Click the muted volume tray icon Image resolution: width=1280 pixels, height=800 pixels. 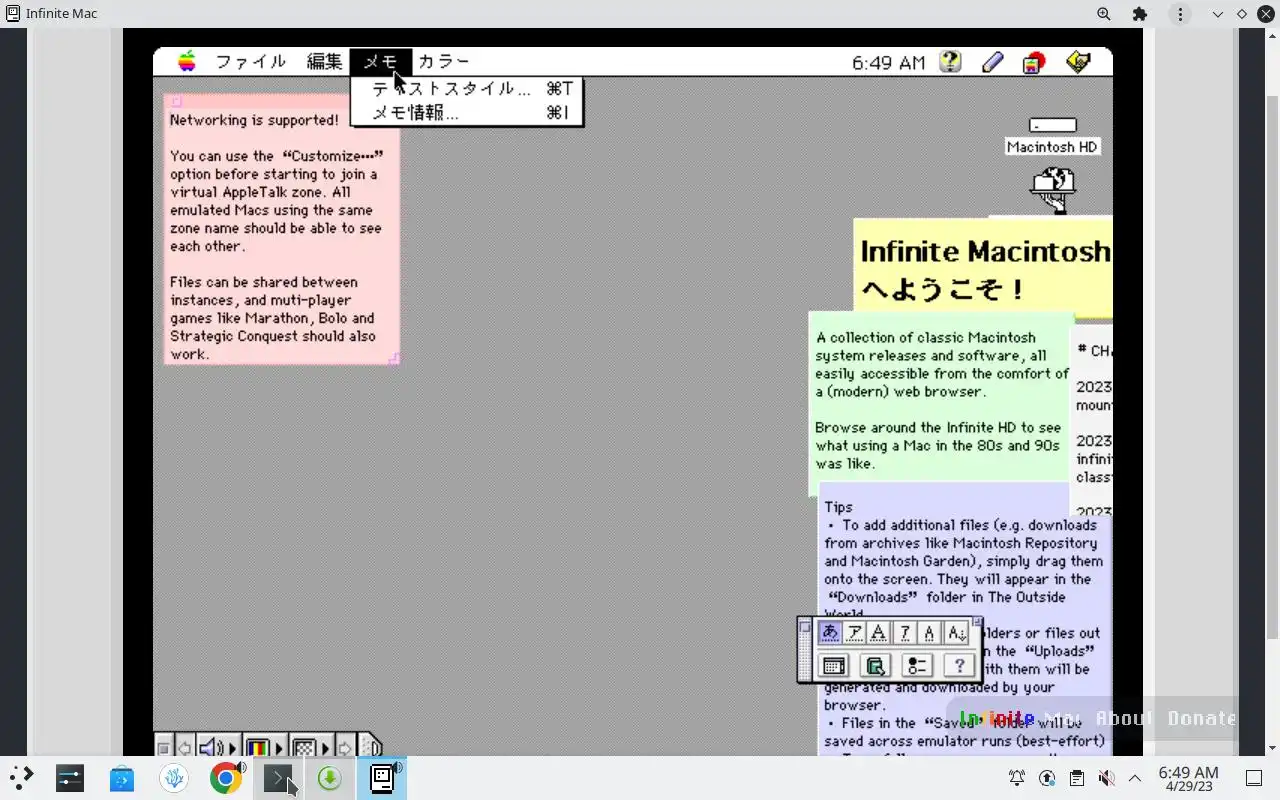pos(1106,778)
